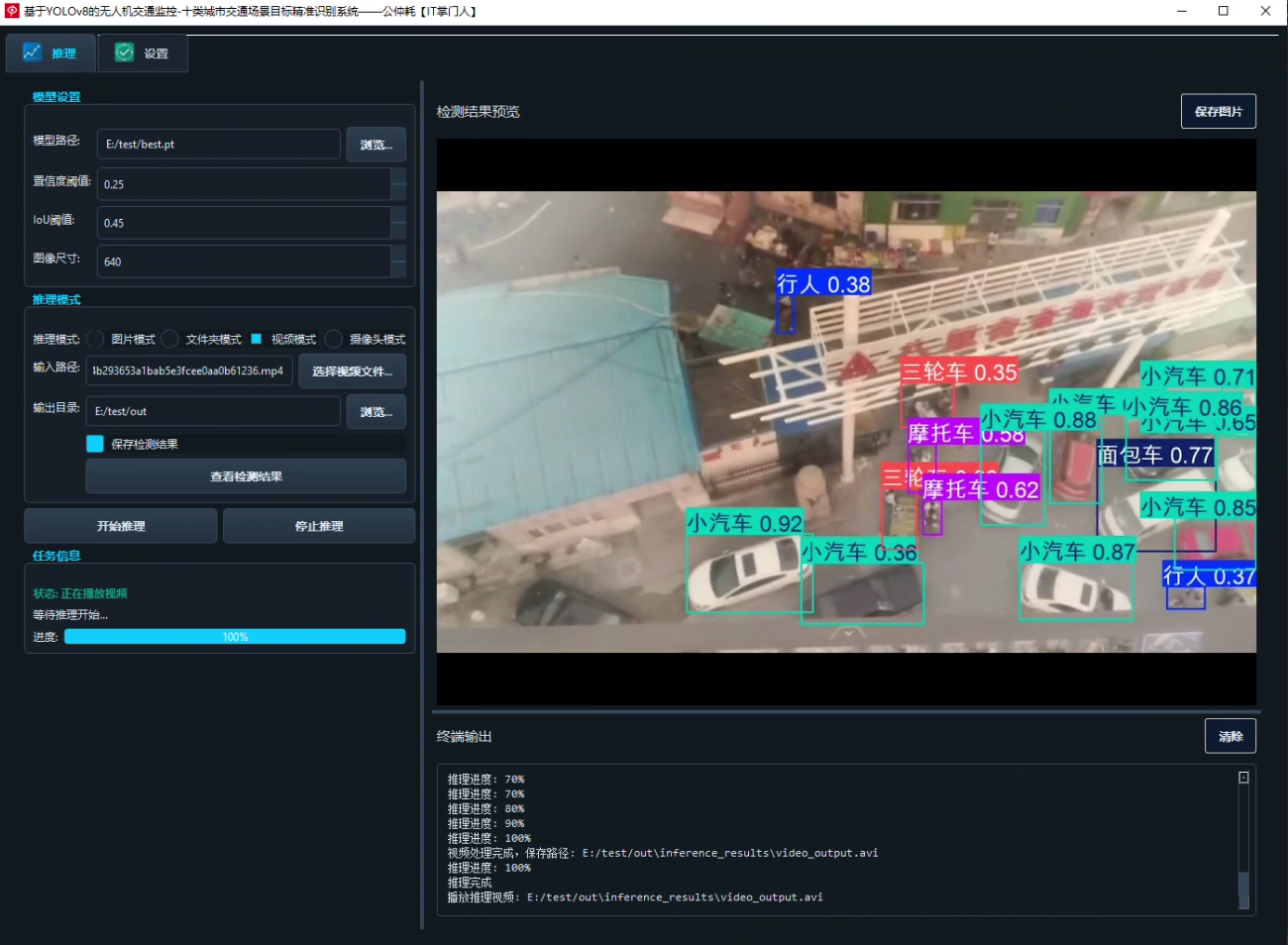Focus the 置信度阈值 field showing 0.25
Screen dimensions: 1288x945
(x=244, y=184)
